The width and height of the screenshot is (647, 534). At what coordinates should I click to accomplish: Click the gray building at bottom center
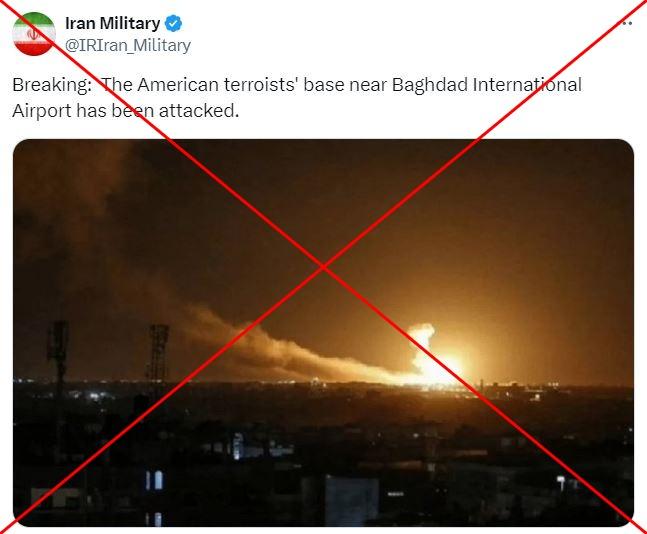[x=352, y=501]
